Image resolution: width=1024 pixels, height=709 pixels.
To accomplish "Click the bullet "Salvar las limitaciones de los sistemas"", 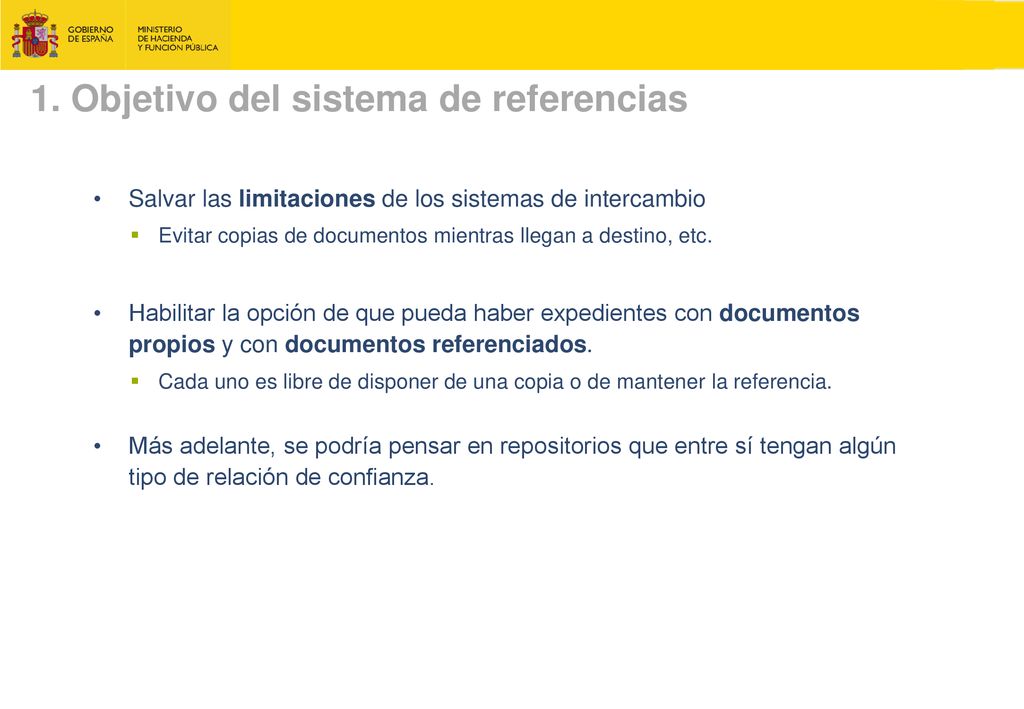I will (x=417, y=198).
